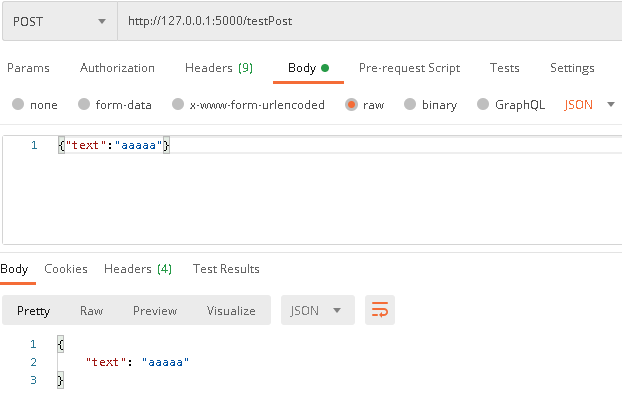This screenshot has width=622, height=395.
Task: Switch to the Authorization tab
Action: (x=117, y=68)
